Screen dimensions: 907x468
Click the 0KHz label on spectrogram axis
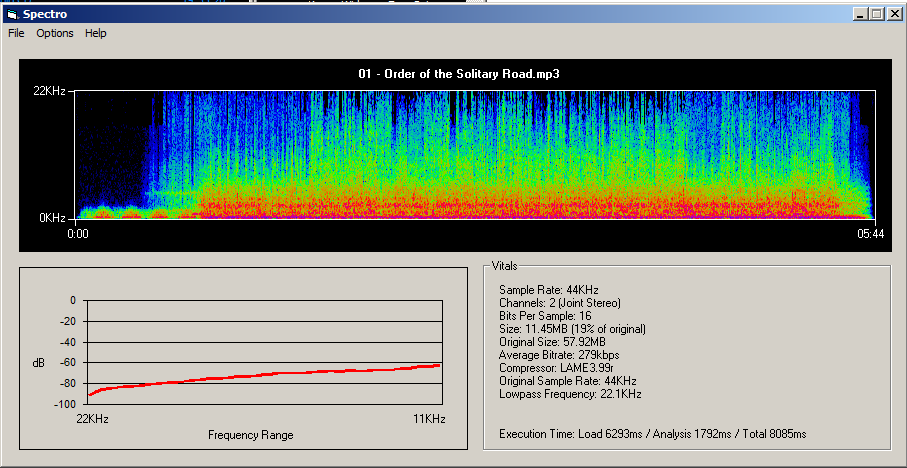(x=53, y=217)
